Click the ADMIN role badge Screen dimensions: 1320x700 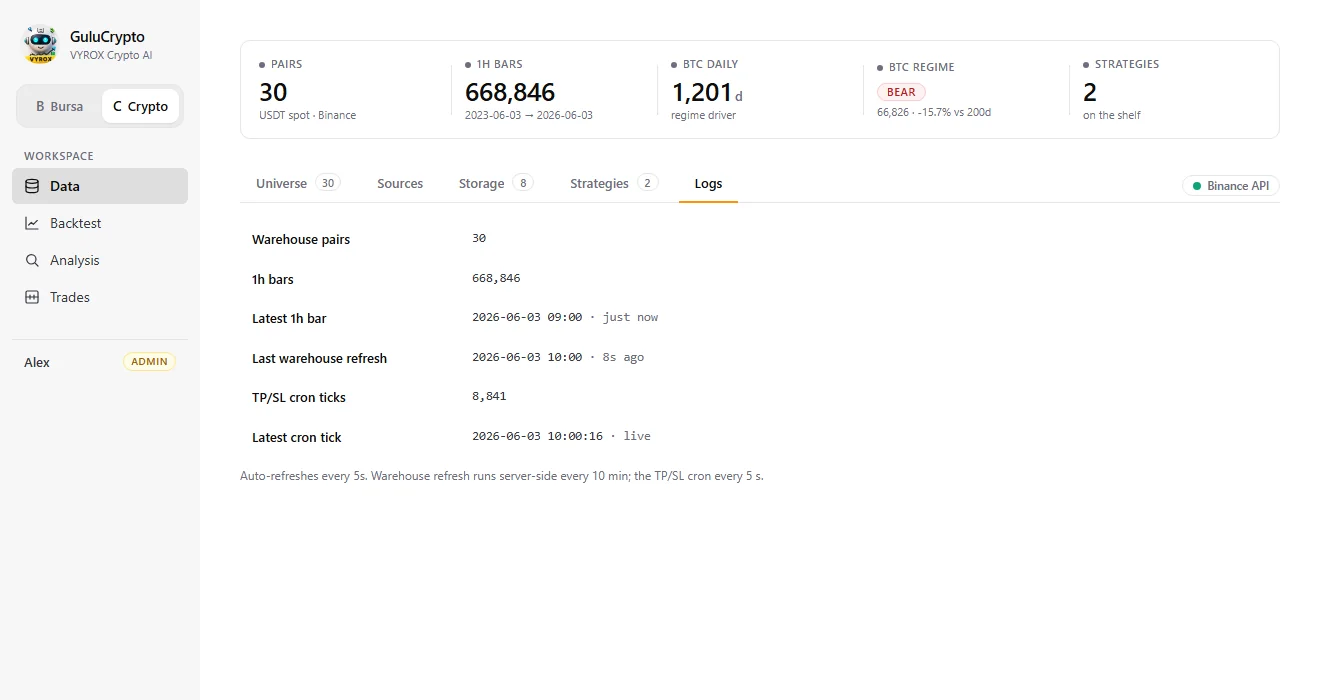[x=149, y=362]
